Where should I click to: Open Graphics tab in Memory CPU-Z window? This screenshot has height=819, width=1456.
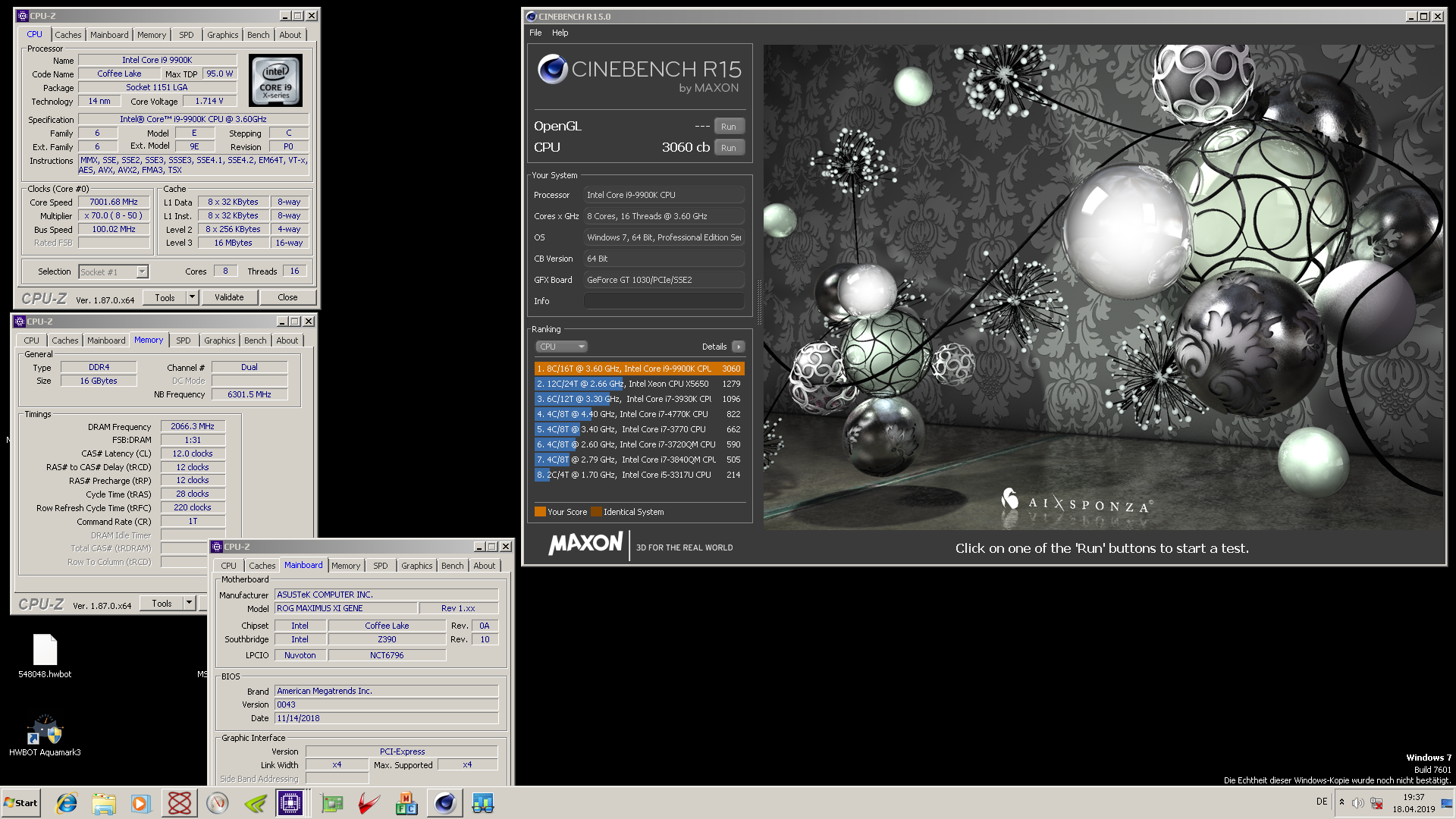(220, 340)
